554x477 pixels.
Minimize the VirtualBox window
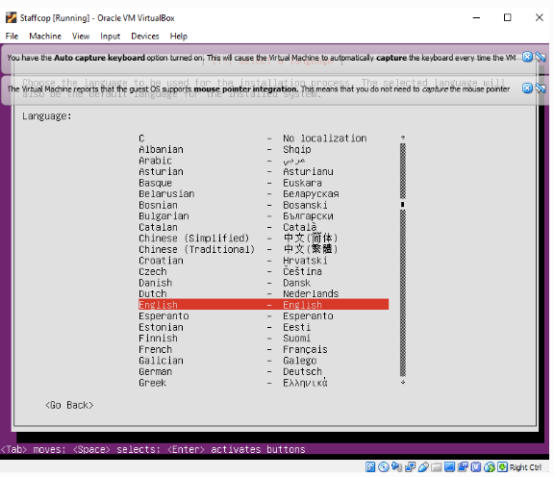[x=476, y=17]
